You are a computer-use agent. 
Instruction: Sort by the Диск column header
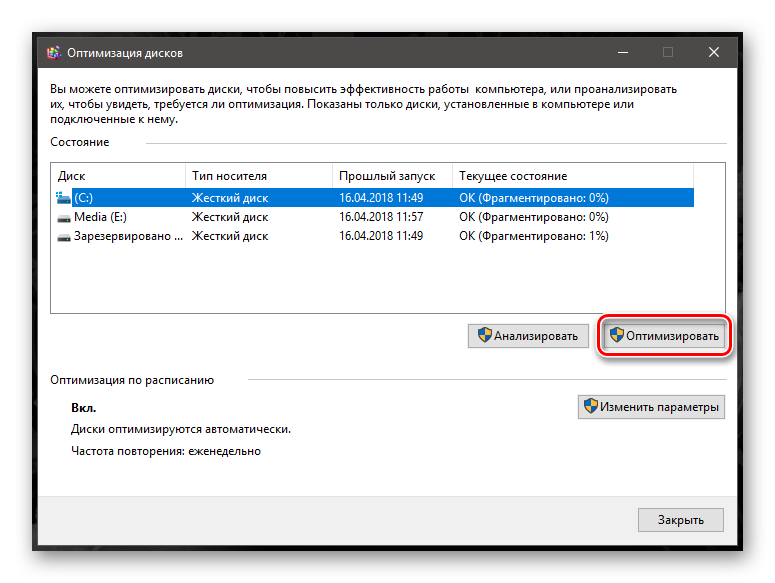coord(118,176)
